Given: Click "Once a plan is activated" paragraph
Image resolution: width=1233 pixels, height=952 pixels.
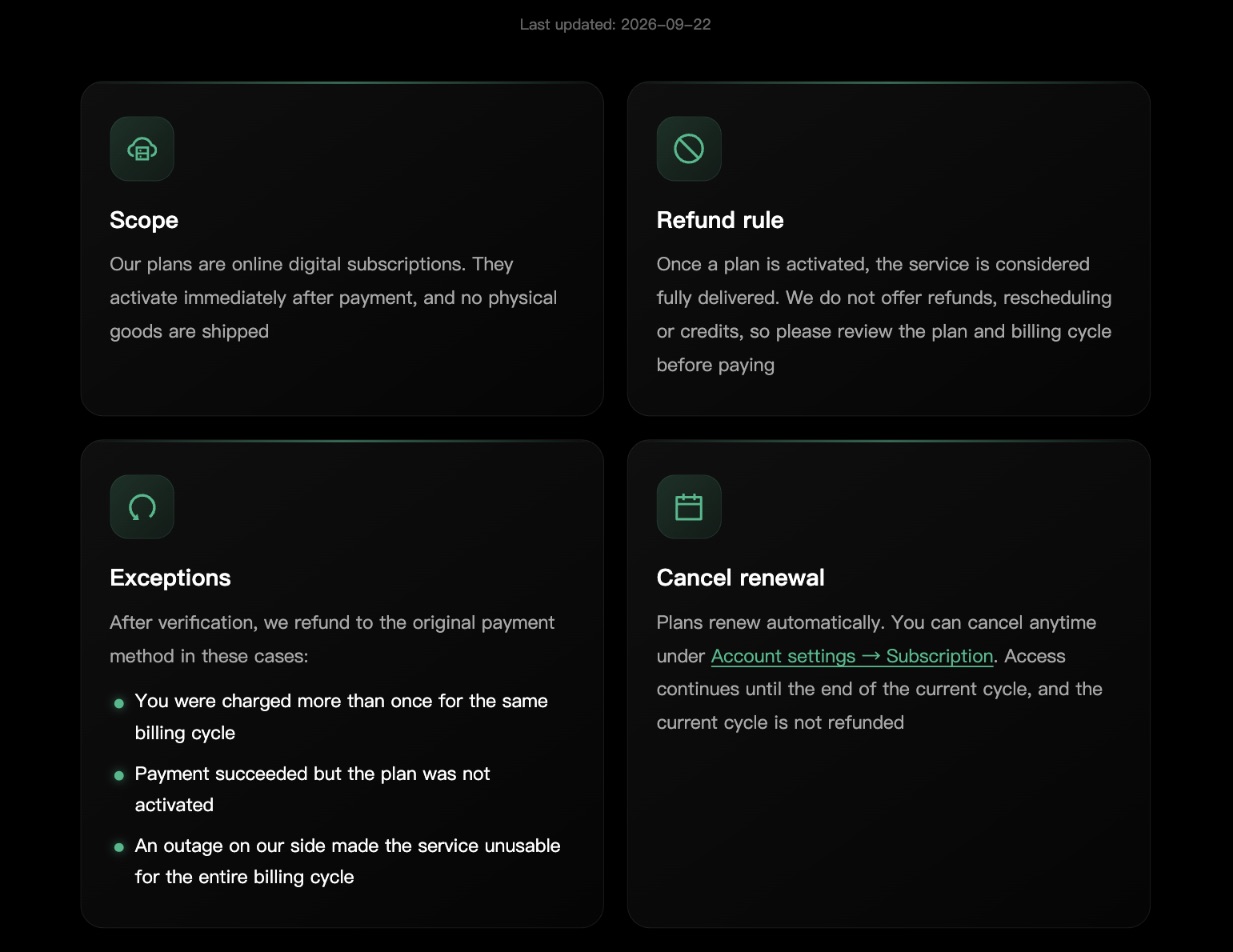Looking at the screenshot, I should coord(884,314).
